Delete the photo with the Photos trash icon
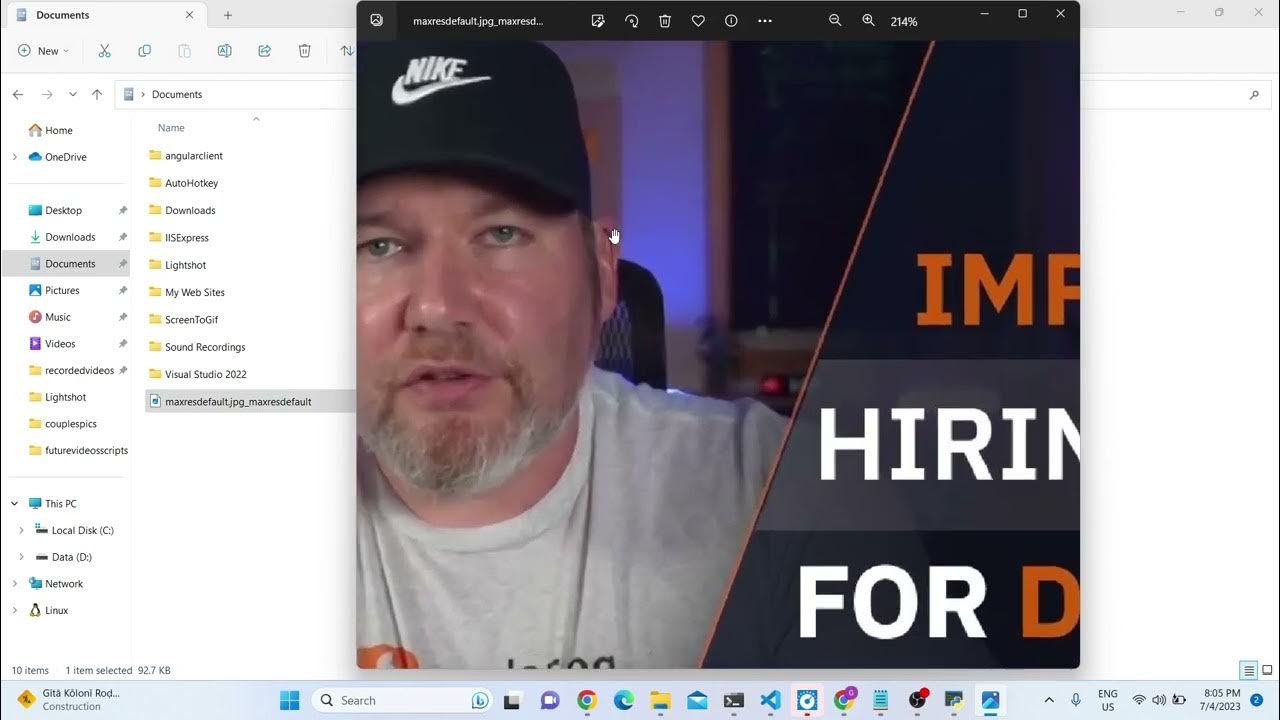The height and width of the screenshot is (720, 1280). coord(665,21)
